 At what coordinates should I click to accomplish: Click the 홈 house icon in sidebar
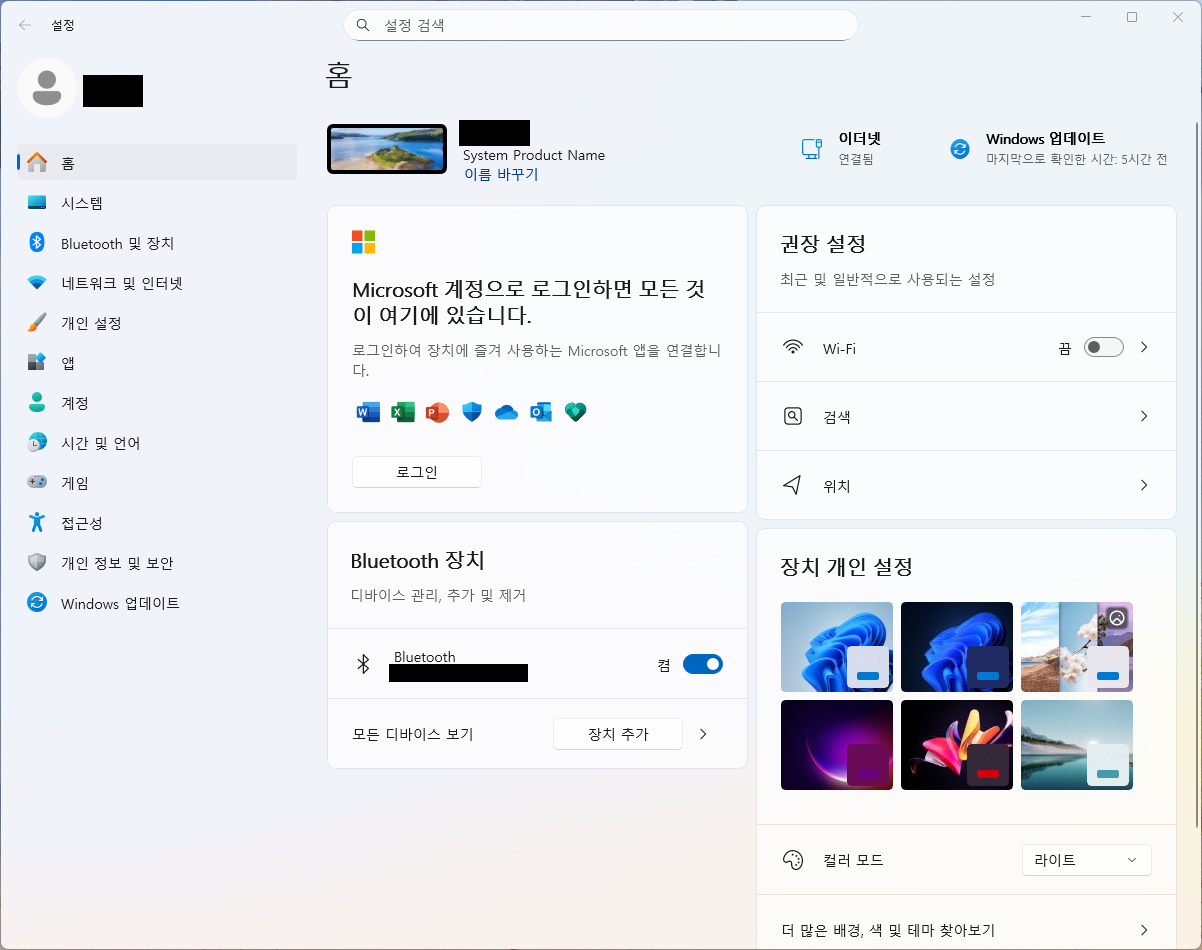tap(37, 162)
